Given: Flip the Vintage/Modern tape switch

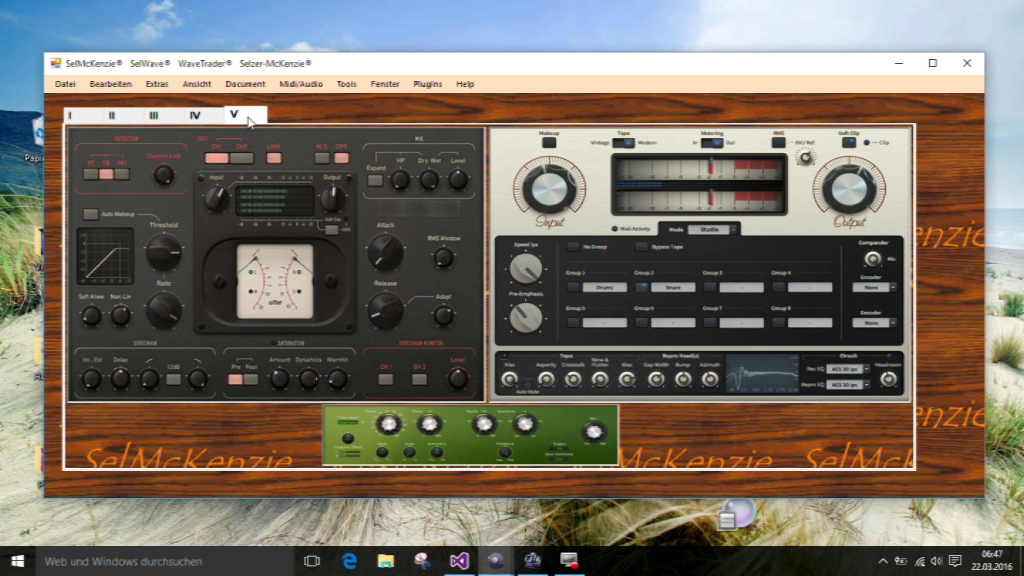Looking at the screenshot, I should pyautogui.click(x=624, y=143).
